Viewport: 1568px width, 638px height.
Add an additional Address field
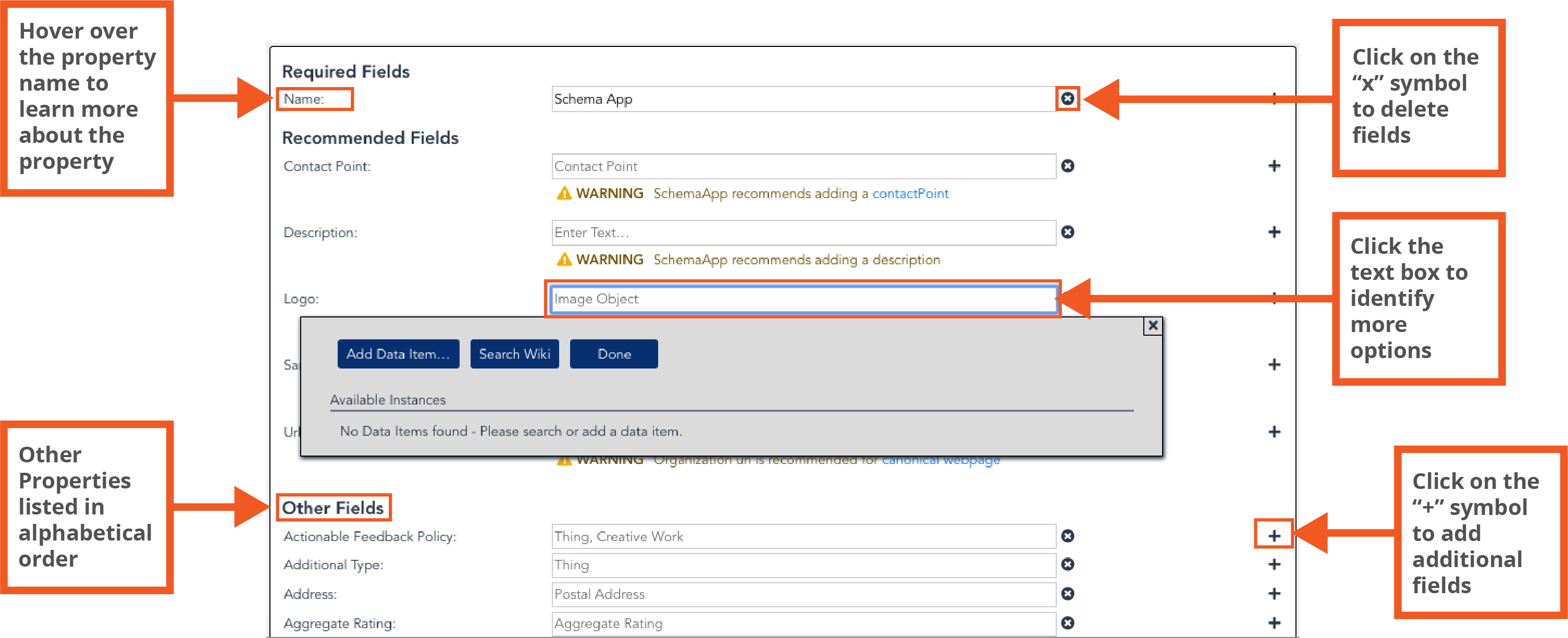point(1274,594)
